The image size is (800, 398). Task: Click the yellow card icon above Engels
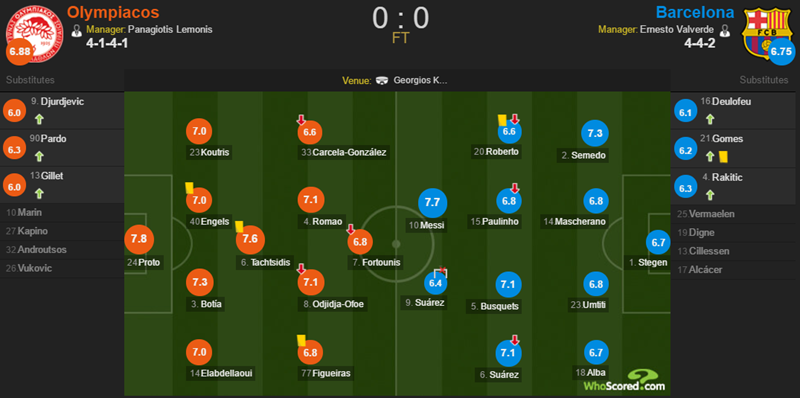point(190,188)
